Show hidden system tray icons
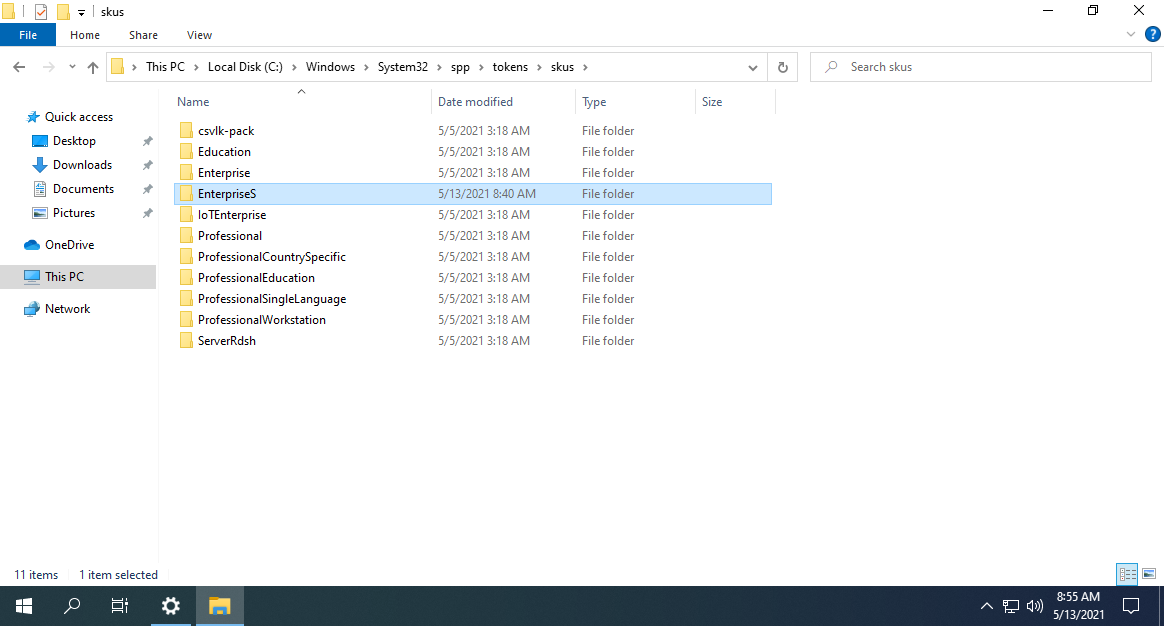 [x=987, y=606]
